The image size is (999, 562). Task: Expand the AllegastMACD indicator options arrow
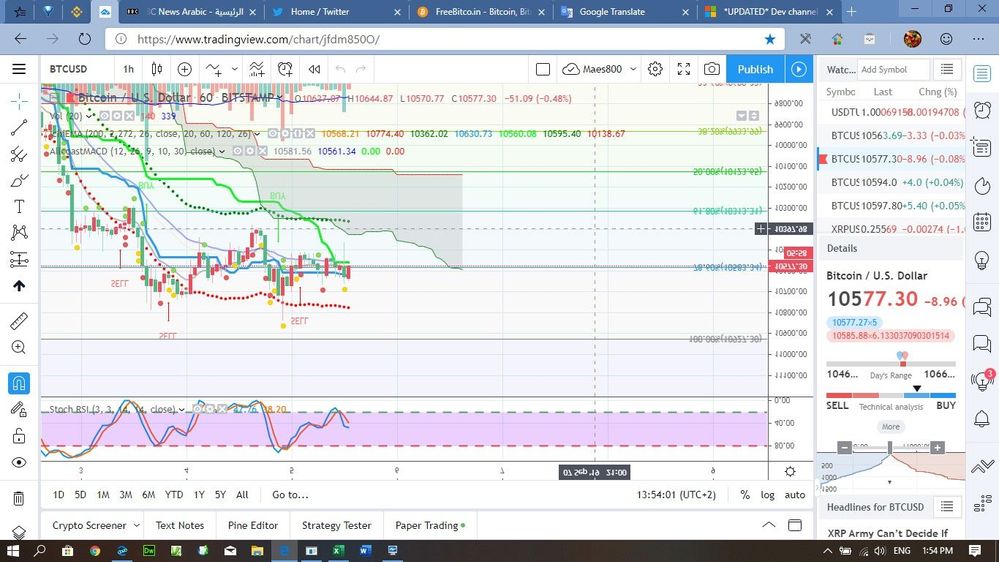(x=222, y=152)
